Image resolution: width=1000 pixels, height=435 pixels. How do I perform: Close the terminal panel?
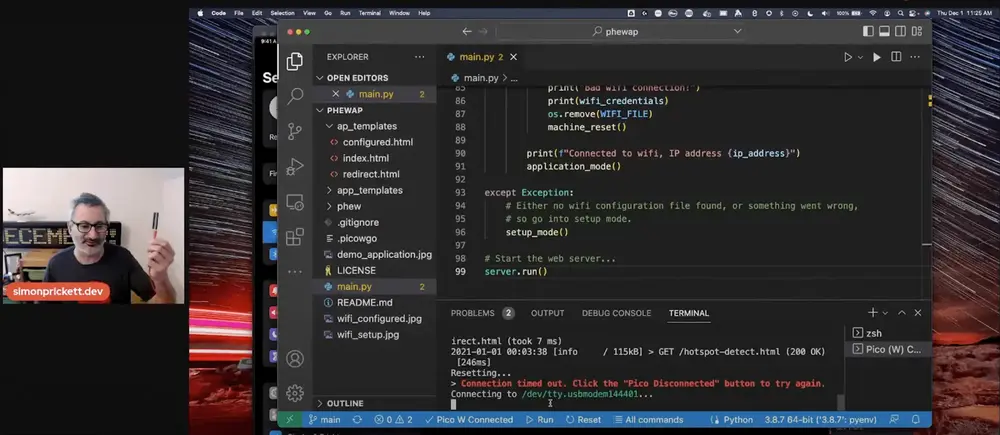[x=918, y=313]
